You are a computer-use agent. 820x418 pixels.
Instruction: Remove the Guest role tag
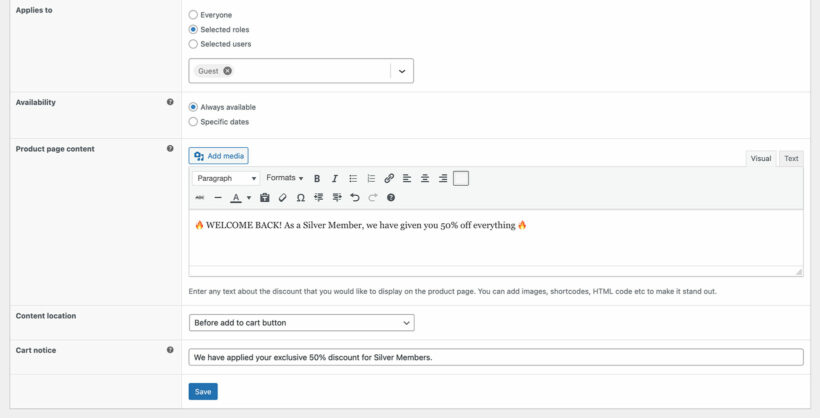(x=227, y=71)
